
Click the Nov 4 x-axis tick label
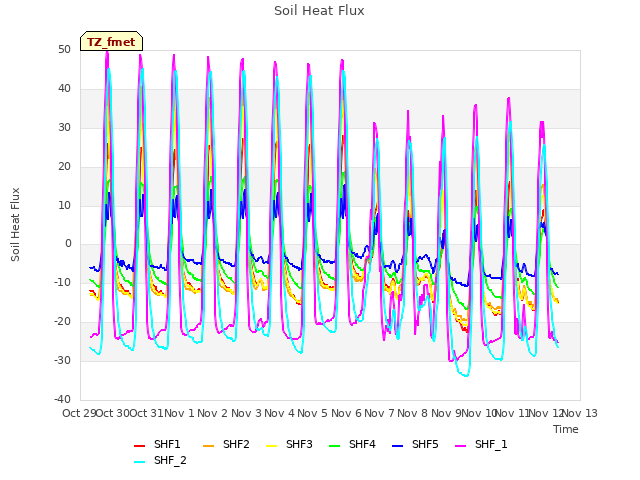[x=279, y=413]
